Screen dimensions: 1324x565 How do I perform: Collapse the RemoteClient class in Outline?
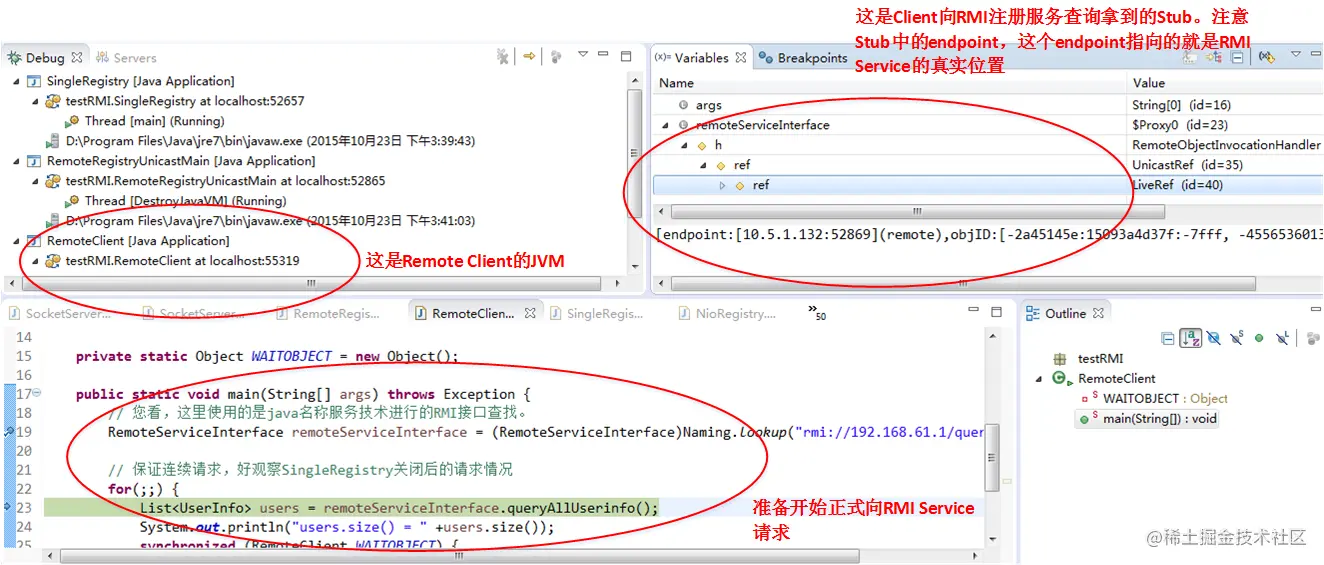1040,378
